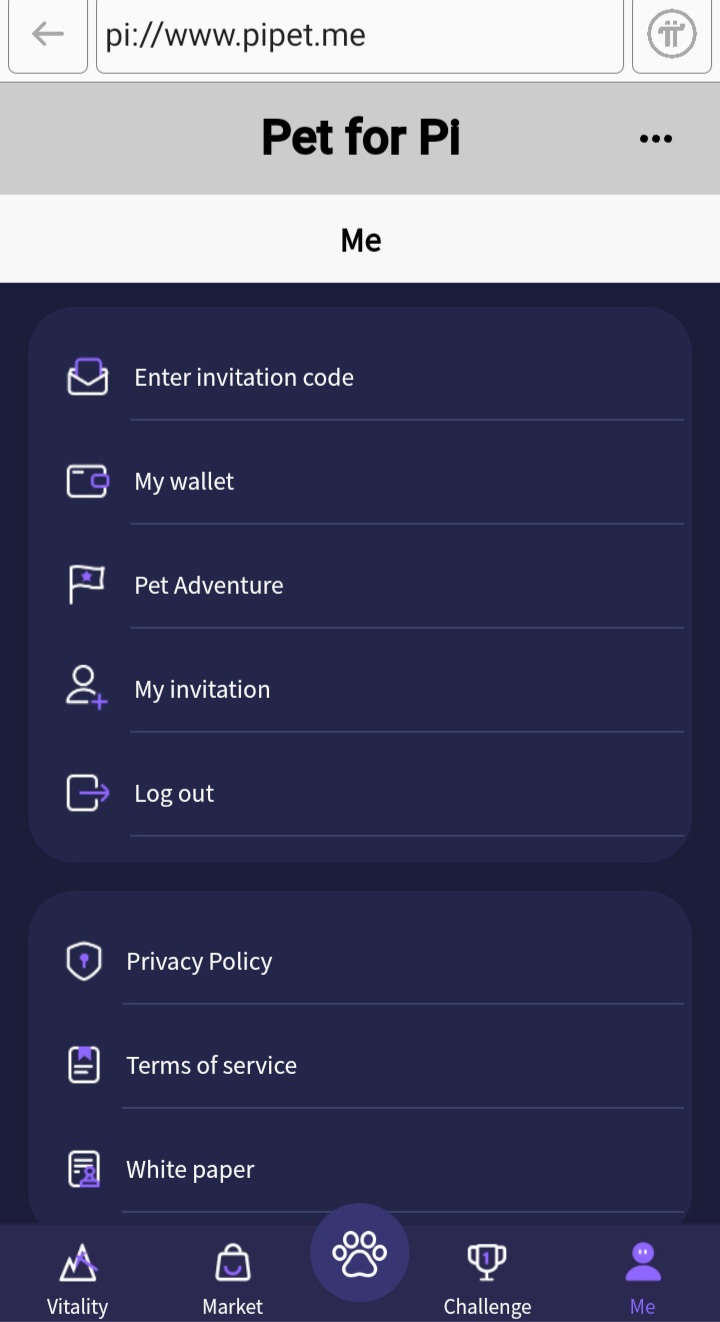720x1322 pixels.
Task: Tap the log out arrow icon
Action: (x=87, y=793)
